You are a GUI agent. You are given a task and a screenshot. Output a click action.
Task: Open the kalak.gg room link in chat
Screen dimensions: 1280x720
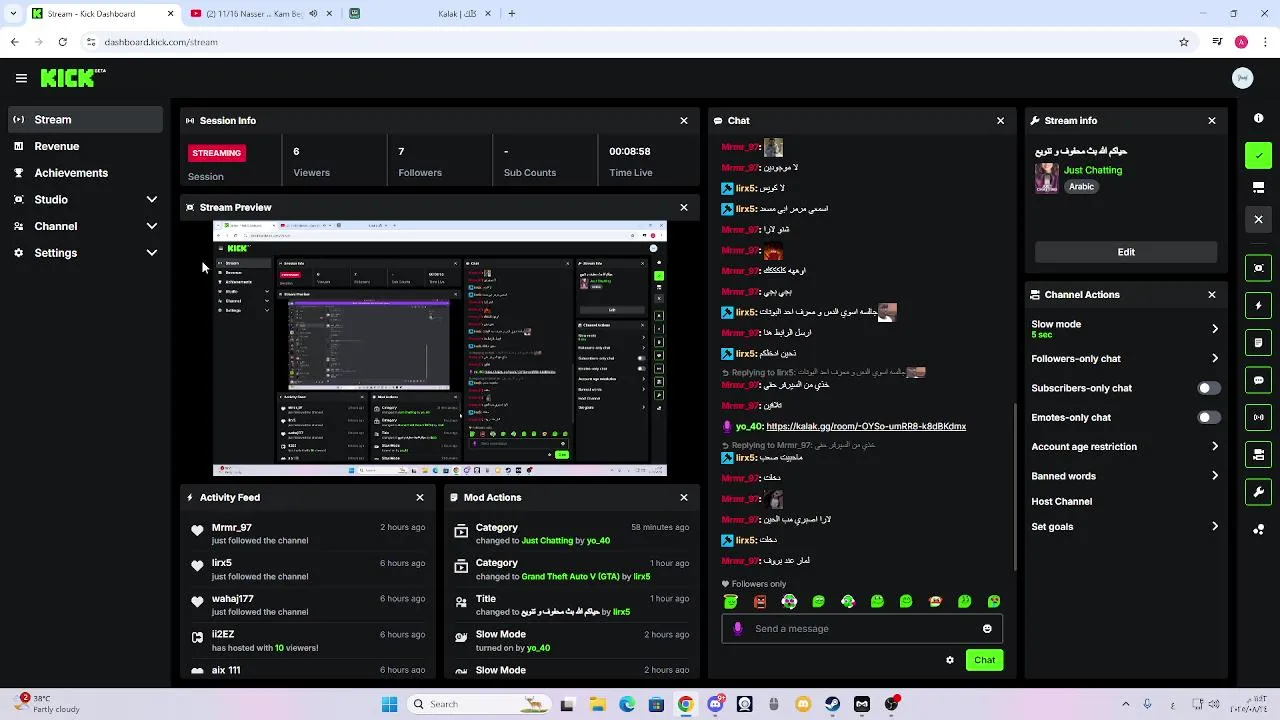(x=866, y=427)
